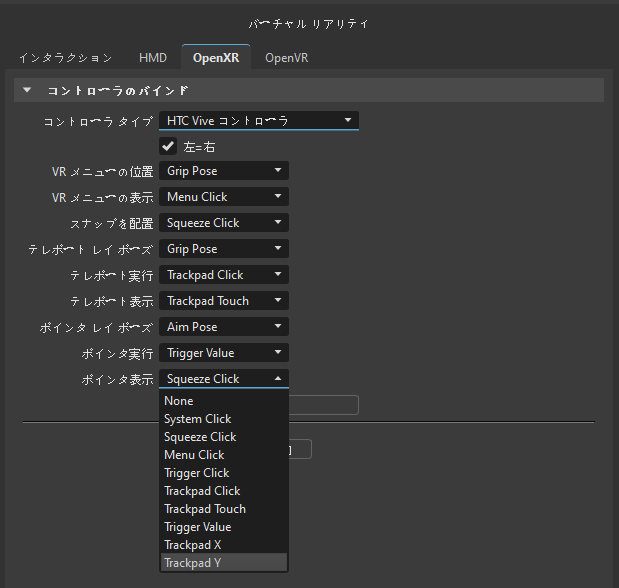Uncheck the 左=右 checkbox
The height and width of the screenshot is (588, 619).
(168, 147)
